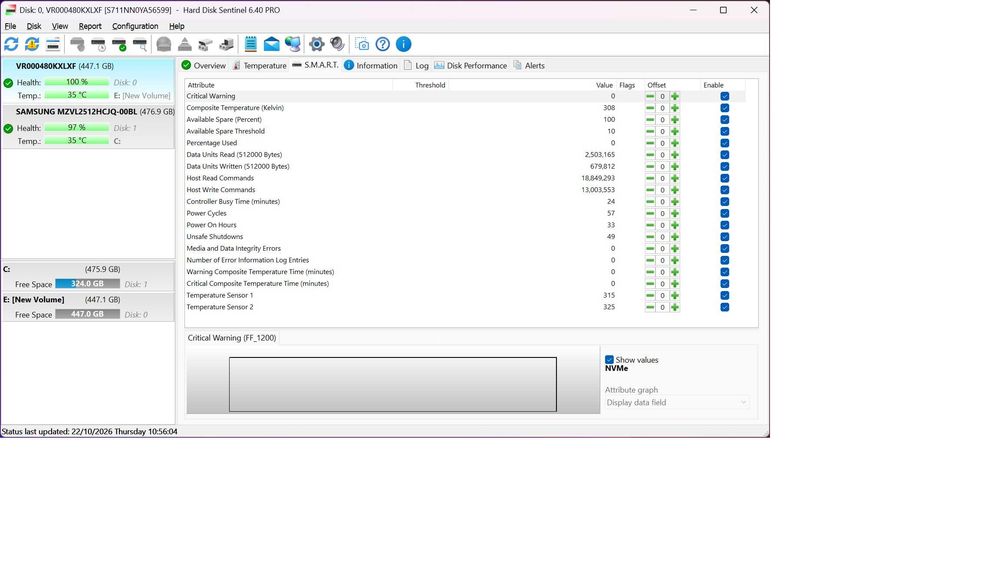Click the 100 % health bar
The width and height of the screenshot is (1000, 563).
(x=77, y=82)
